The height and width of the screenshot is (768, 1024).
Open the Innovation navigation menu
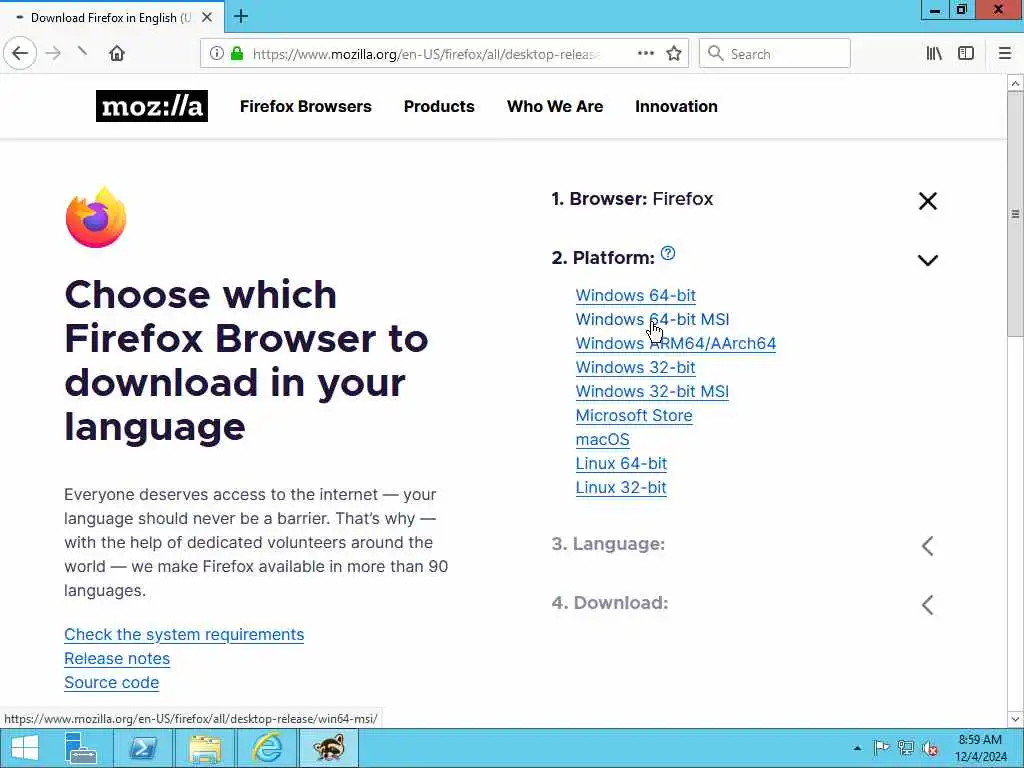tap(676, 106)
